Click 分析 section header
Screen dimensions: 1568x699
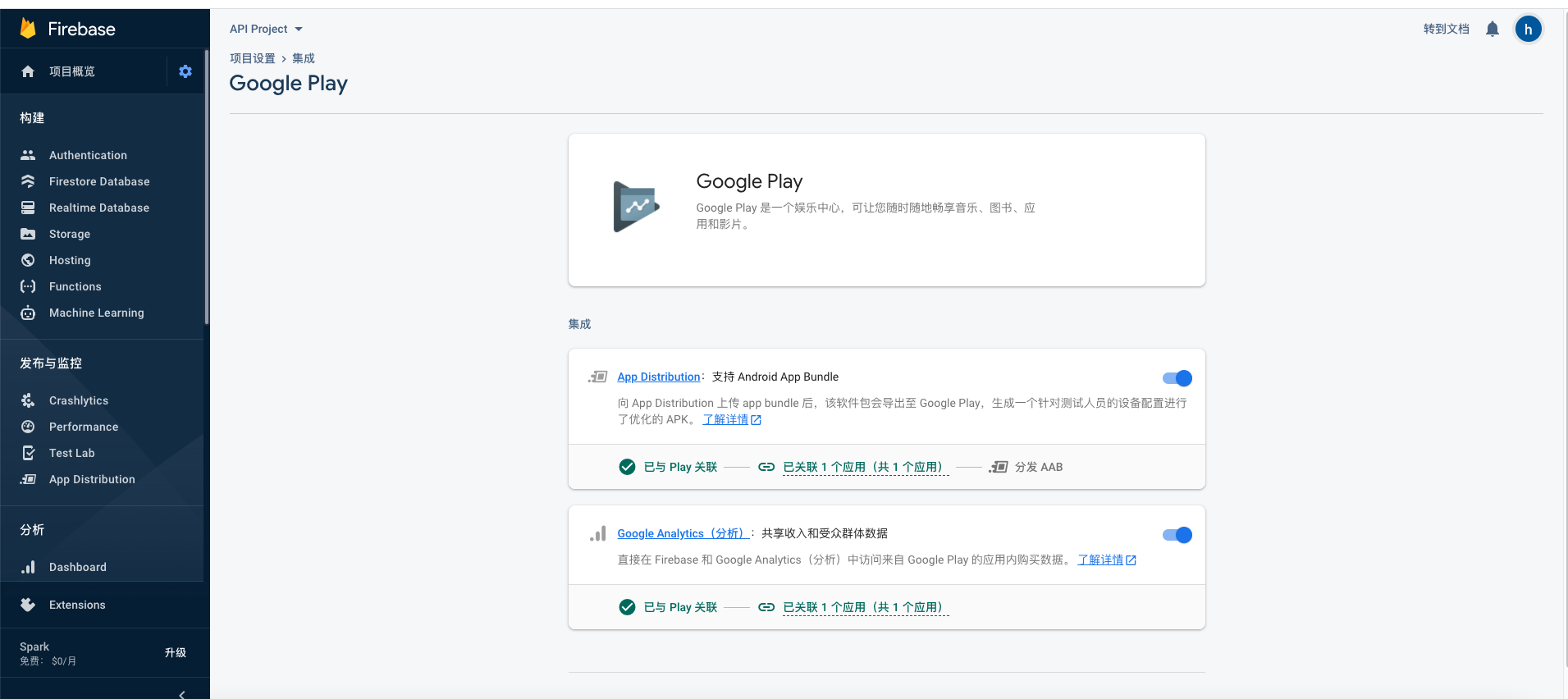pos(32,530)
